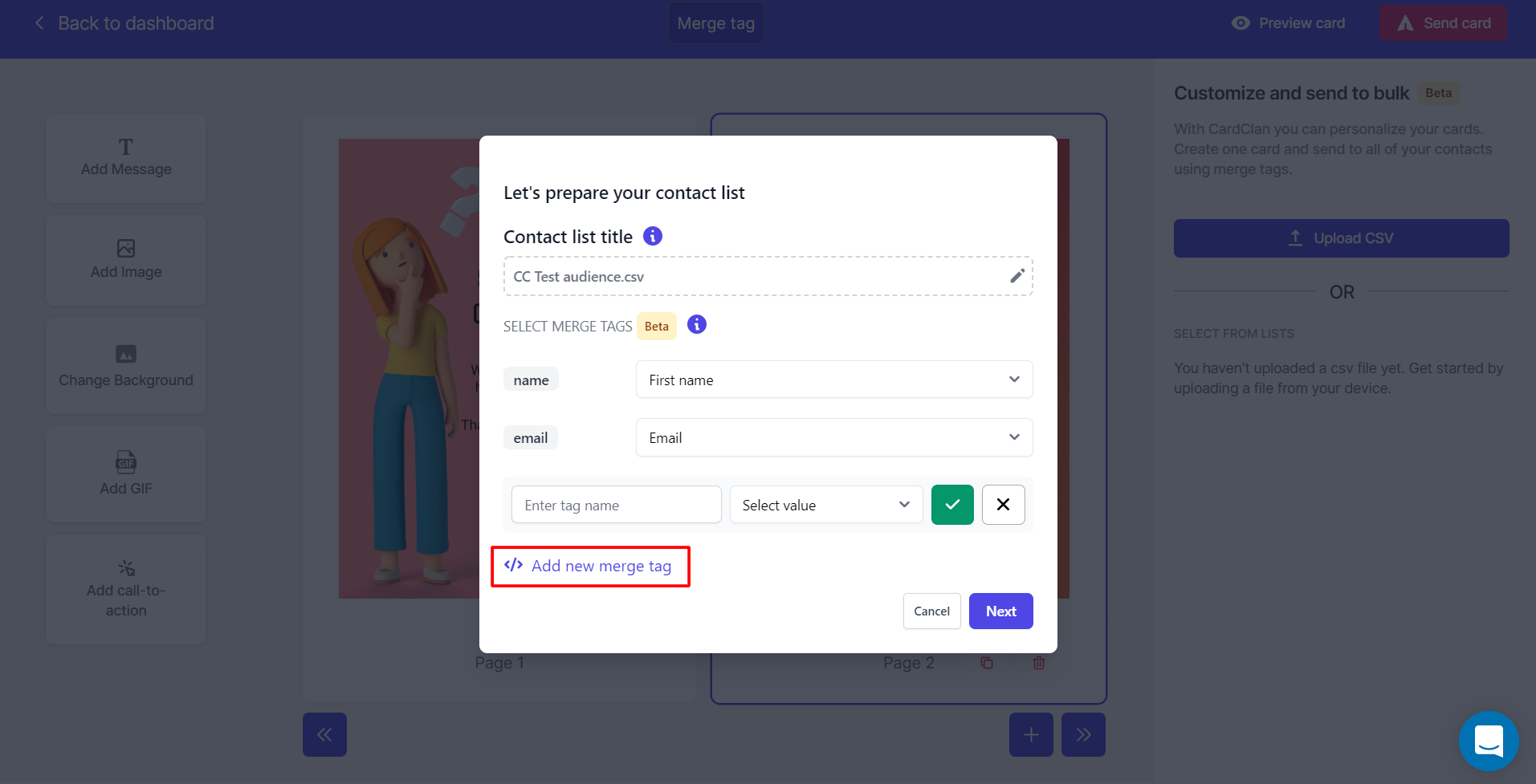Select Change Background
Screen dimensions: 1536x784
click(x=125, y=366)
